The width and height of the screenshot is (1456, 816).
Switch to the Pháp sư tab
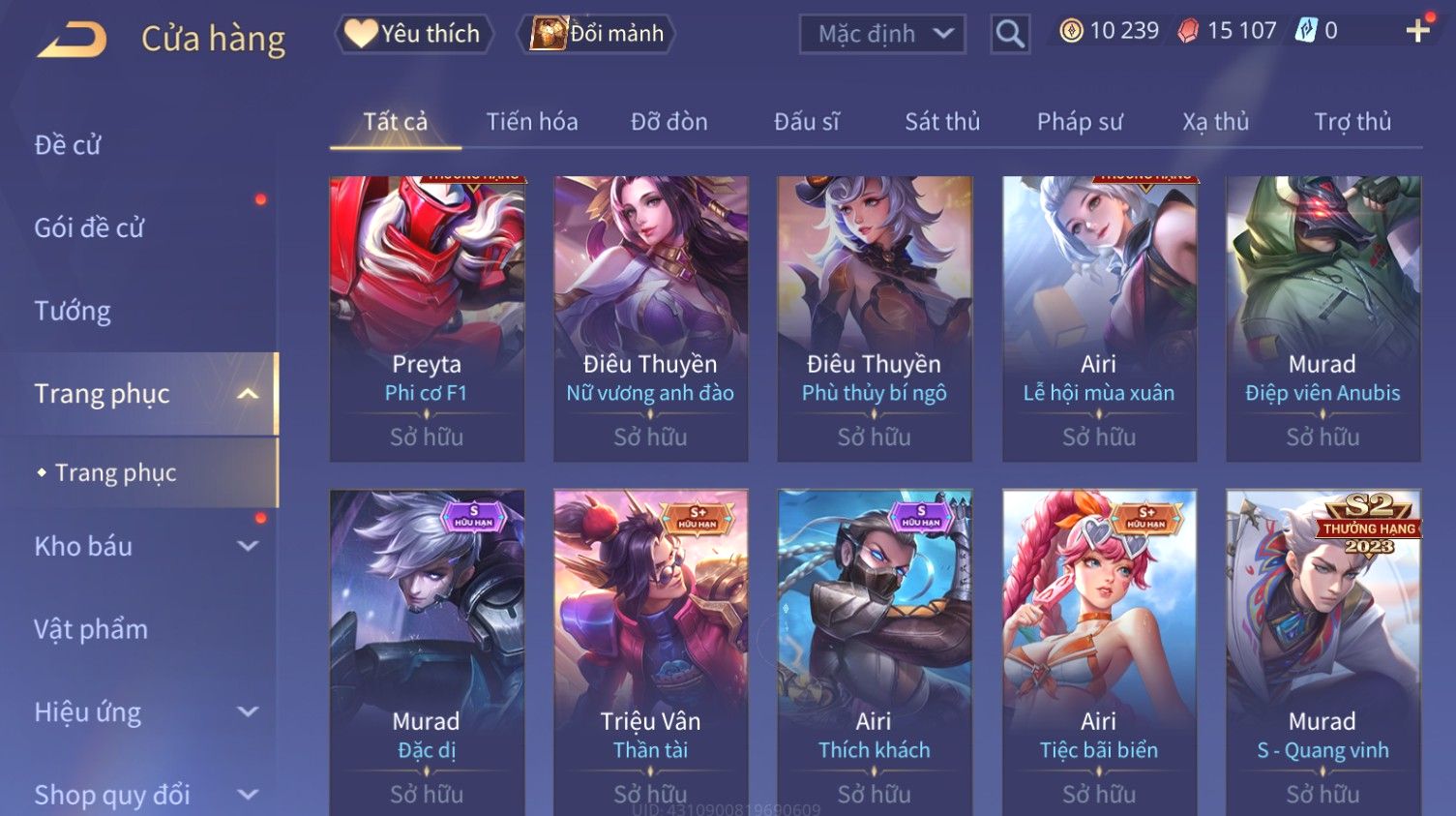tap(1080, 122)
